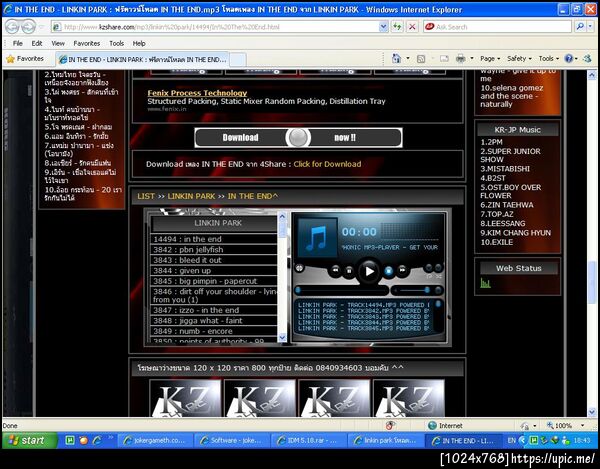Click the Download now !! button
This screenshot has height=469, width=600.
pos(298,137)
